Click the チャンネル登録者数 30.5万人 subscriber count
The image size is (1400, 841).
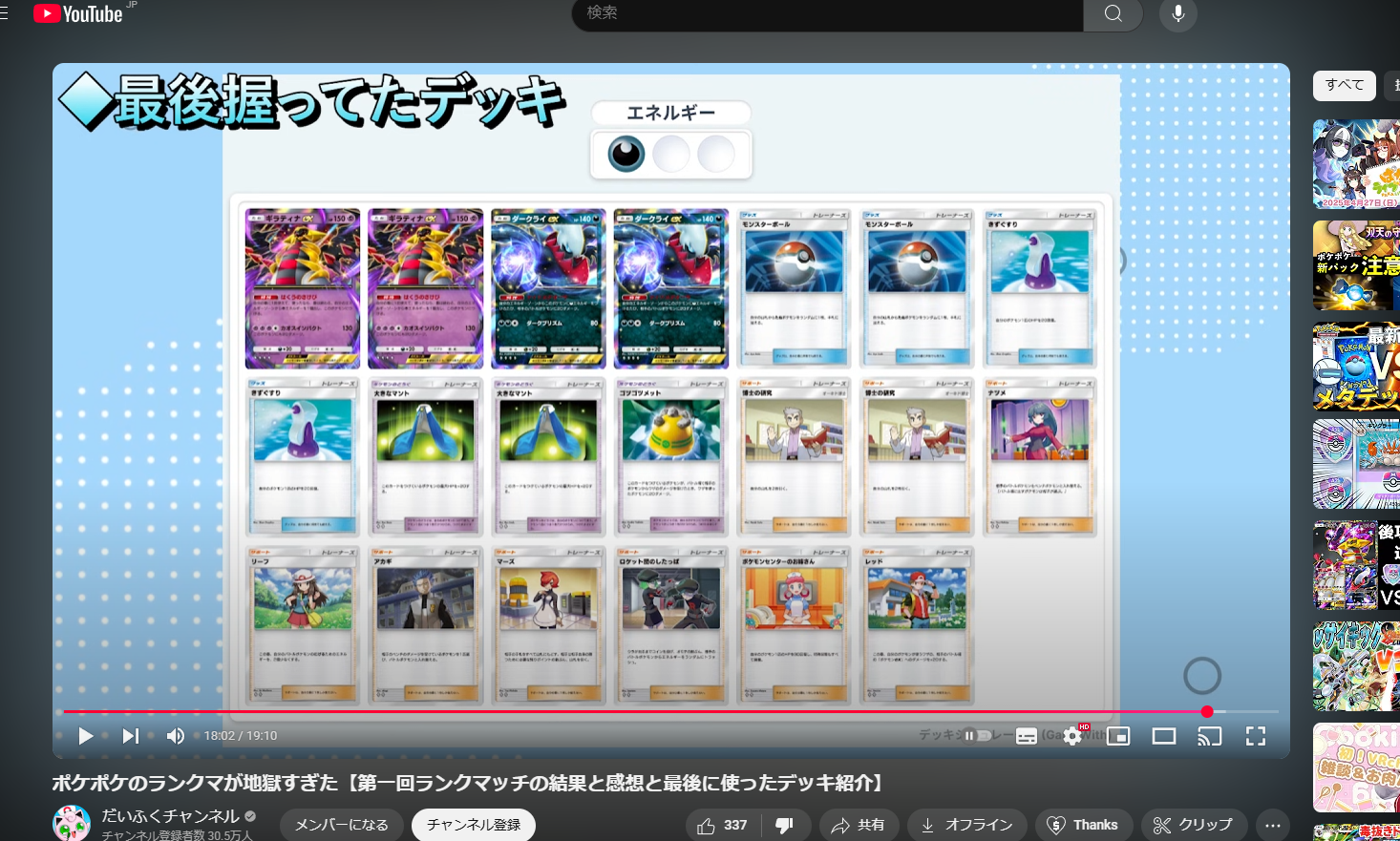click(x=177, y=835)
